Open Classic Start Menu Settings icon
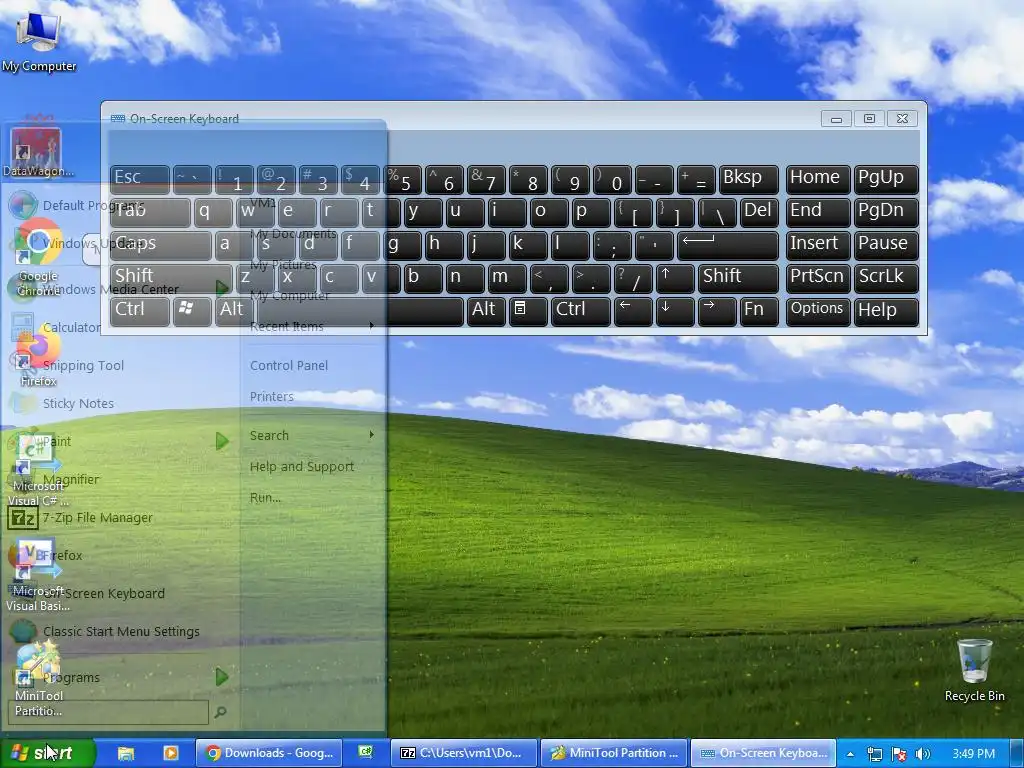Image resolution: width=1024 pixels, height=768 pixels. point(23,632)
